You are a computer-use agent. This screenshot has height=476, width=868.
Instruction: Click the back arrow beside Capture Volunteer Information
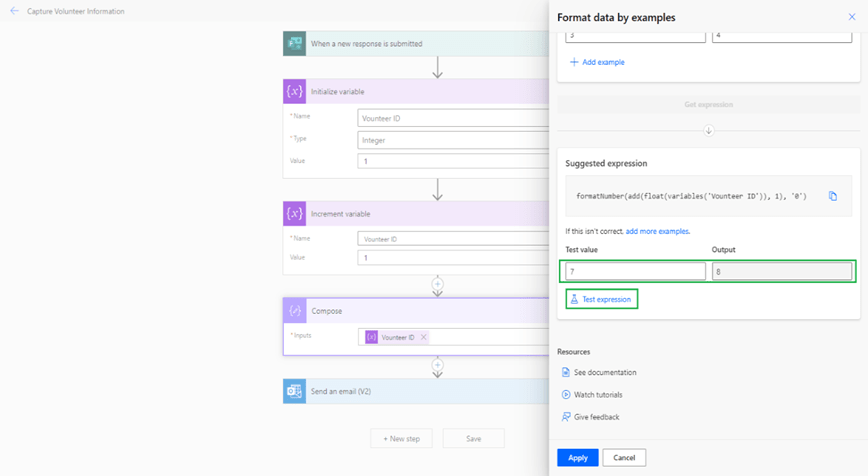[14, 11]
